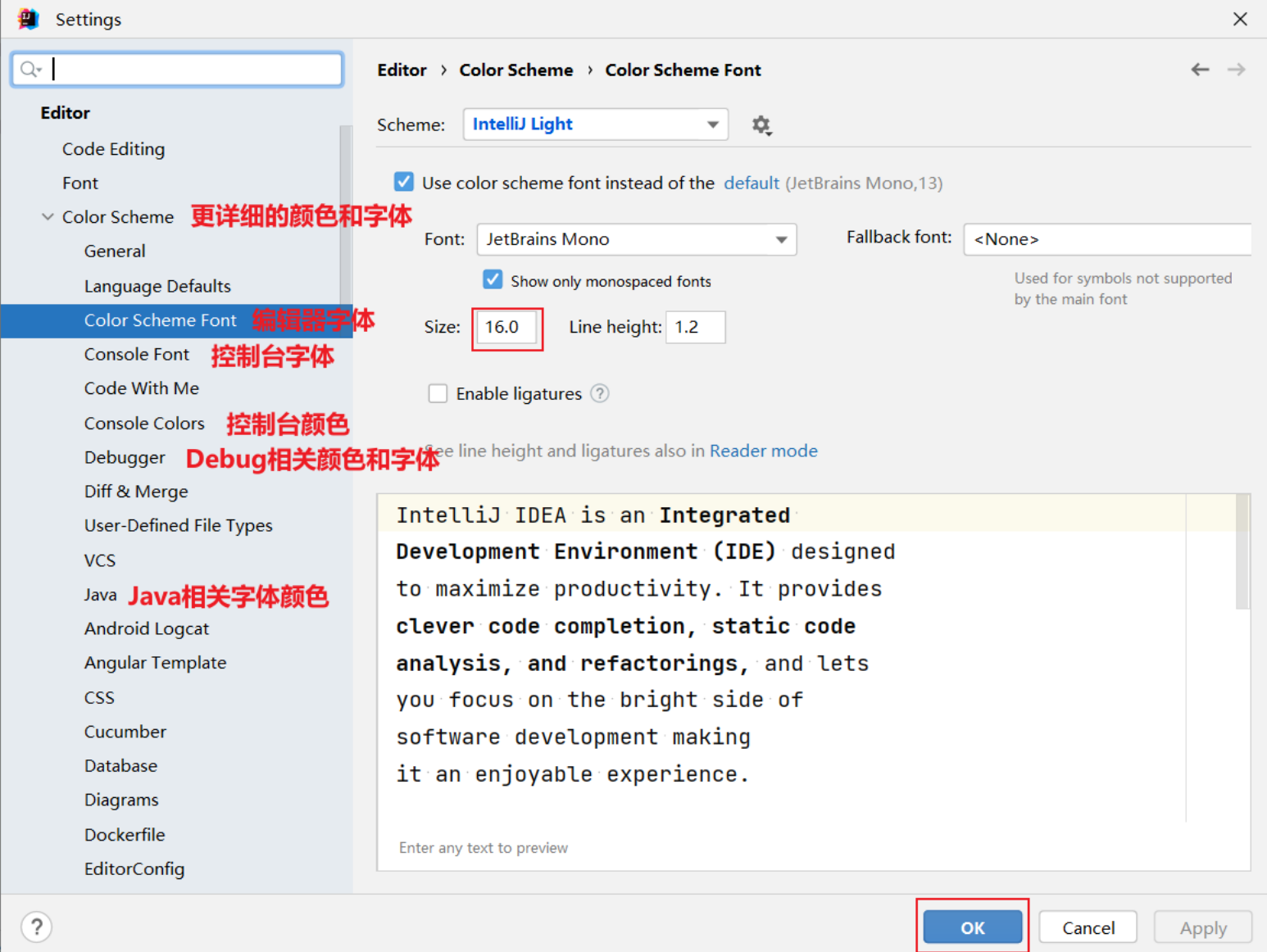
Task: Select Java color settings
Action: (100, 595)
